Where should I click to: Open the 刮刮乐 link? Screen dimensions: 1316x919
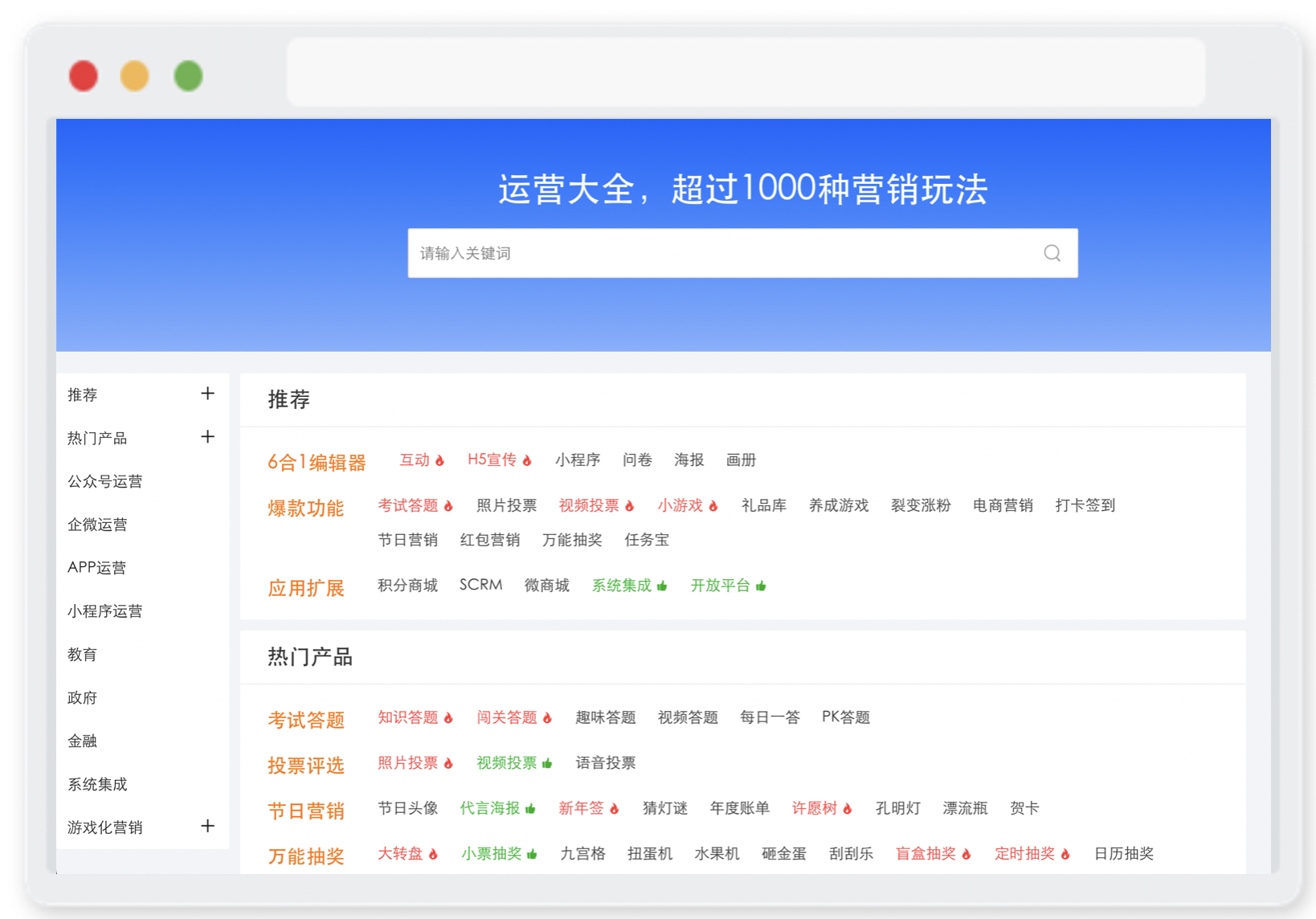coord(851,853)
